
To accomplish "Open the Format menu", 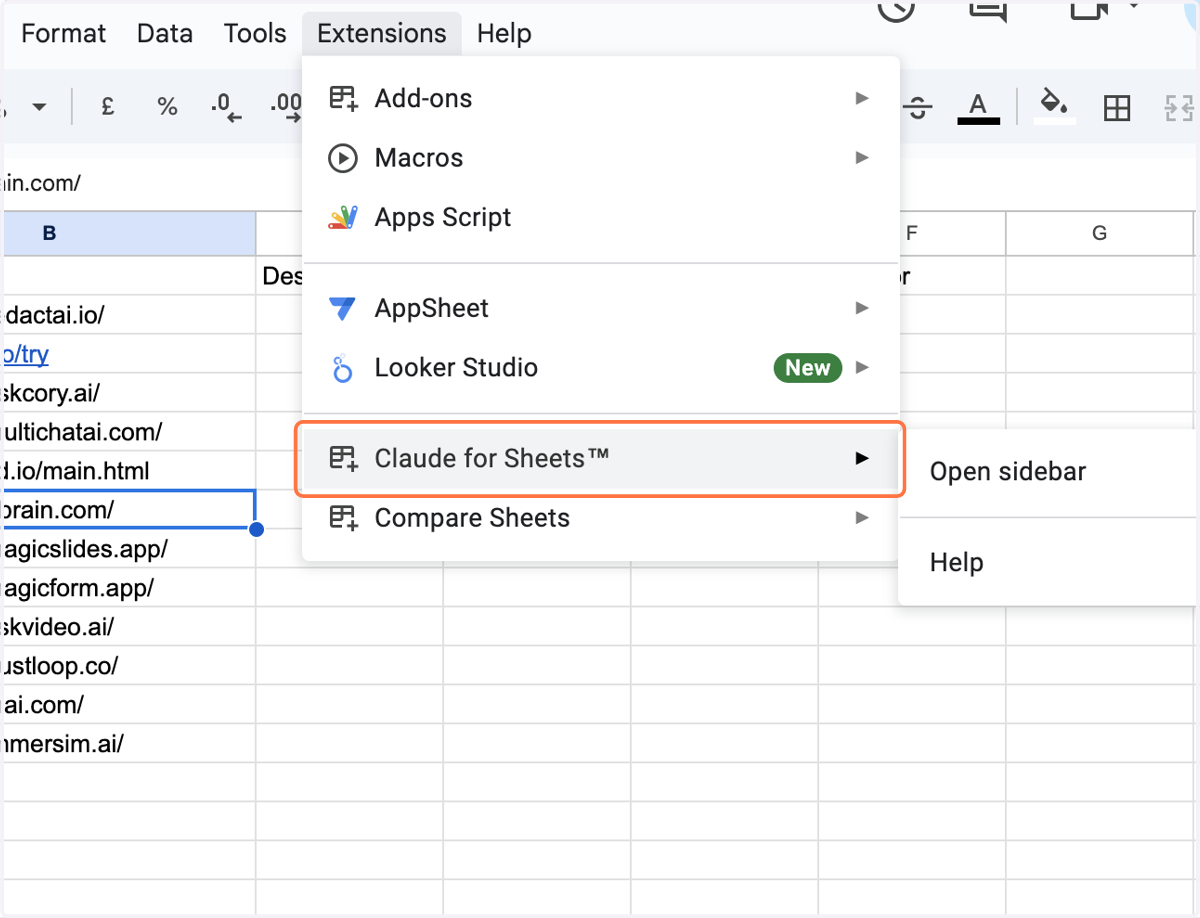I will (63, 33).
